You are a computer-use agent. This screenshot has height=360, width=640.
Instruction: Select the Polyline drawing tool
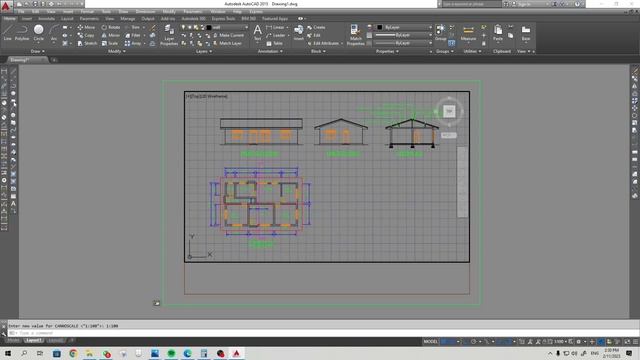click(x=22, y=32)
